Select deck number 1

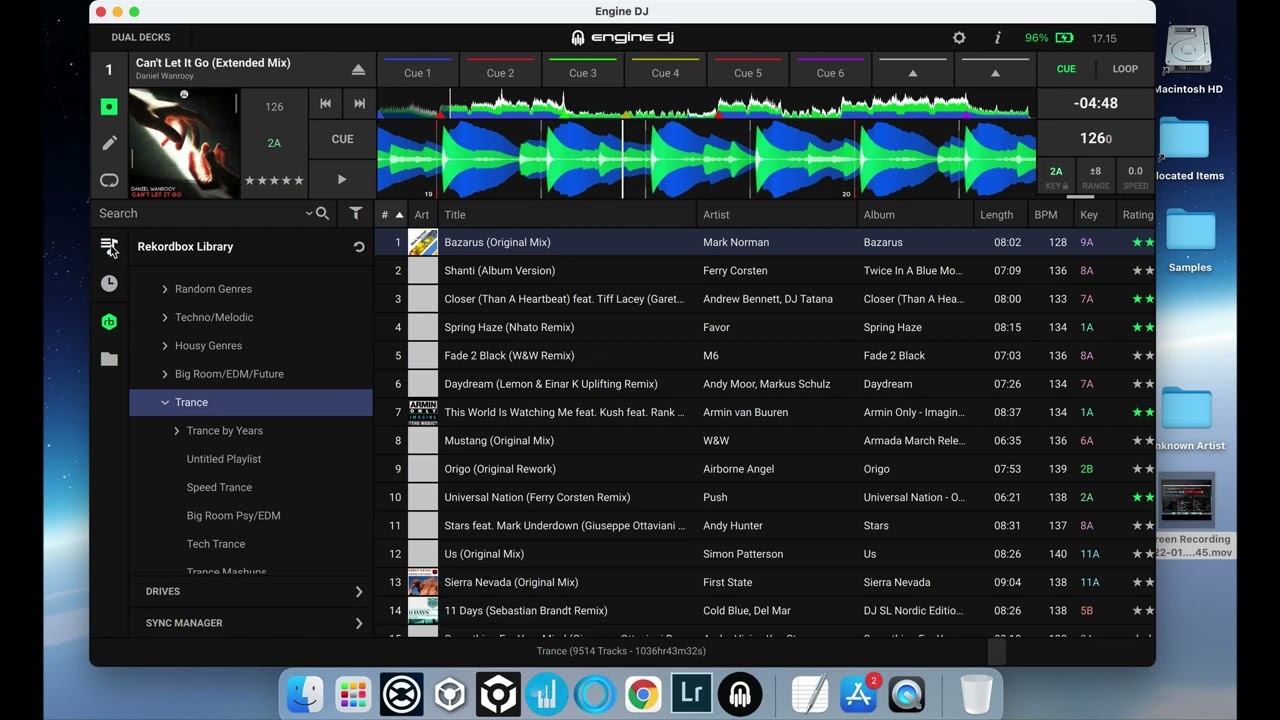109,70
